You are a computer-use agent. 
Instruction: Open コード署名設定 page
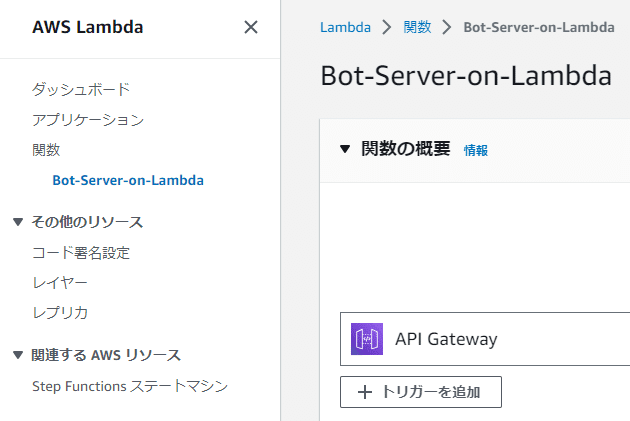(81, 253)
